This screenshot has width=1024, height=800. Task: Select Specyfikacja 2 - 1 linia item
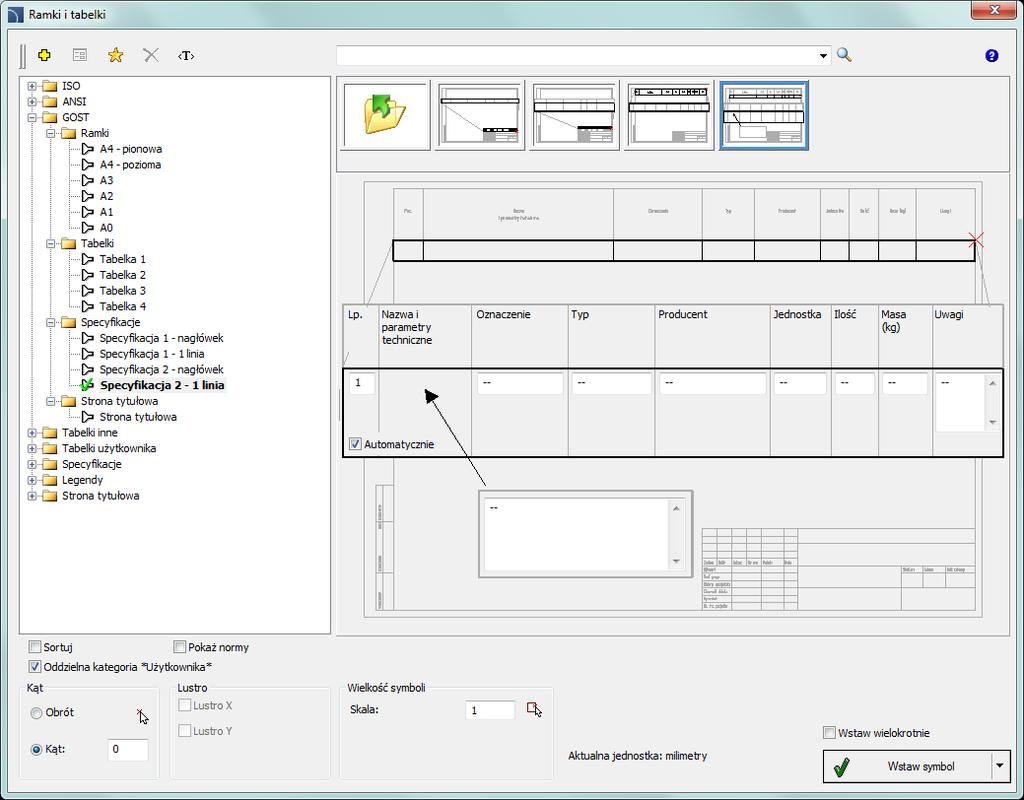point(163,385)
